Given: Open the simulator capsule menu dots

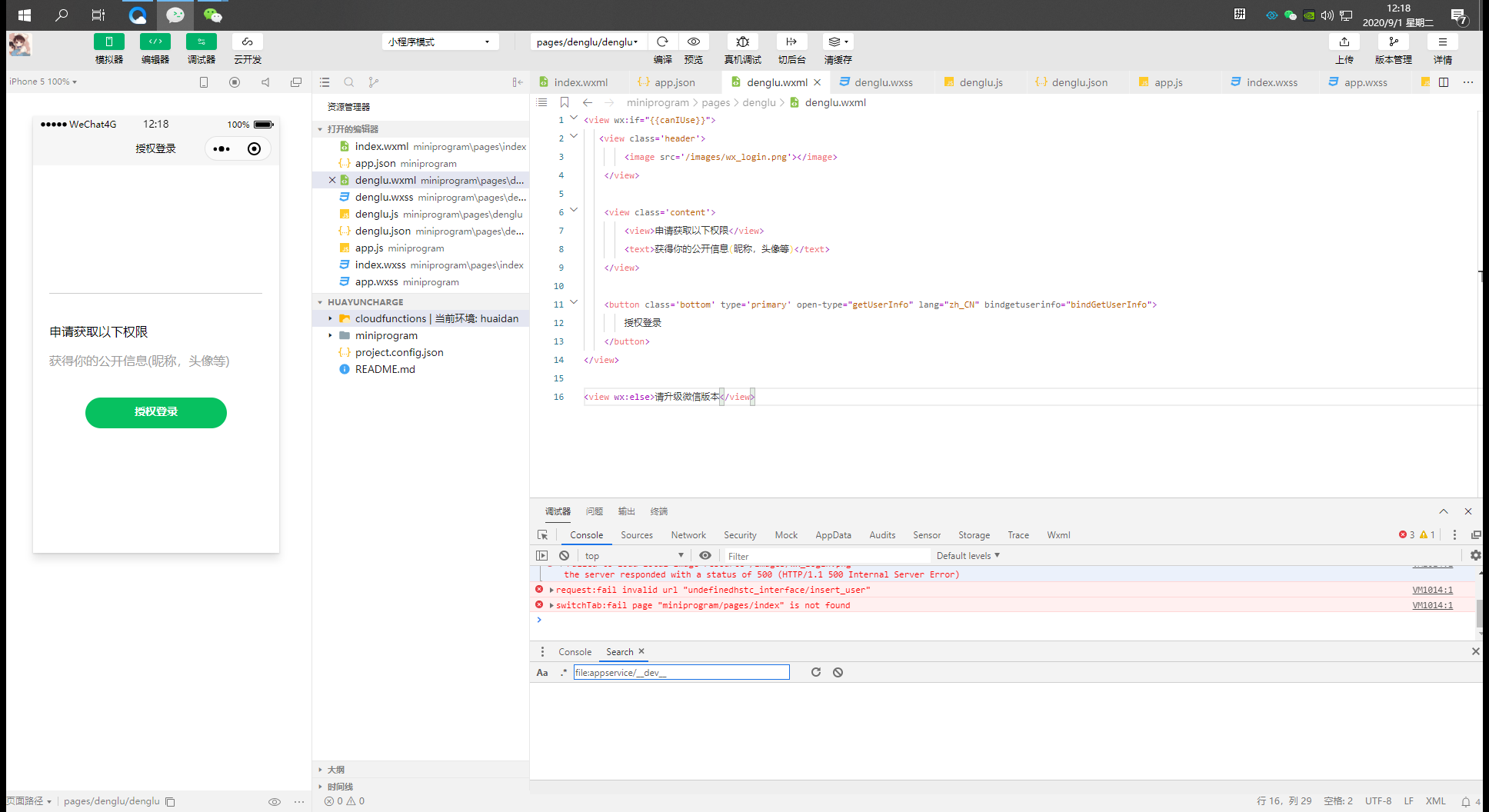Looking at the screenshot, I should click(x=222, y=148).
